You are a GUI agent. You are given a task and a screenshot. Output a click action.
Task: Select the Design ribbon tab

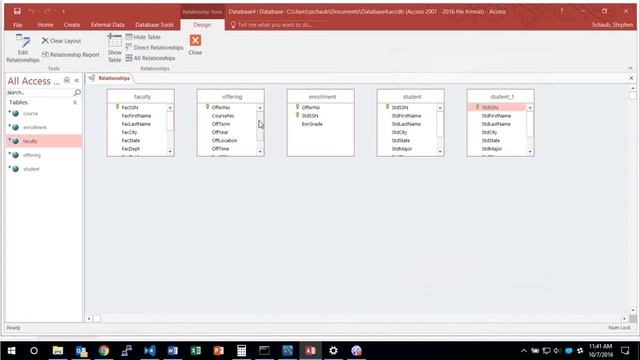[202, 25]
